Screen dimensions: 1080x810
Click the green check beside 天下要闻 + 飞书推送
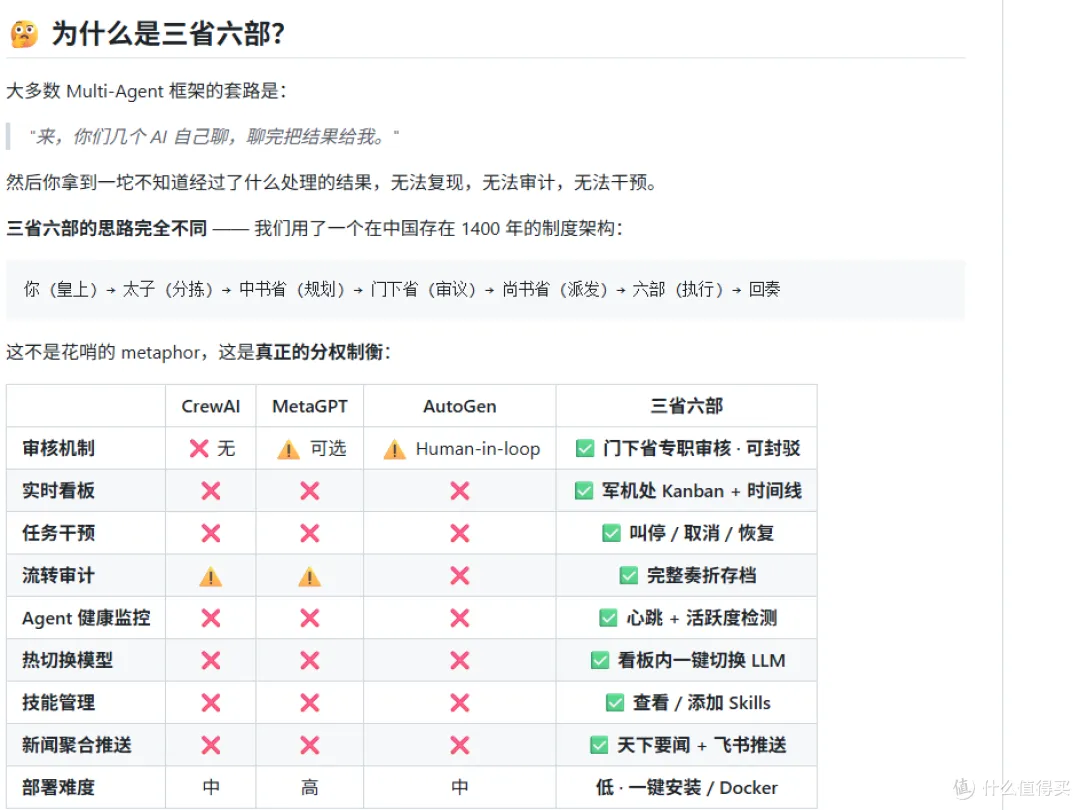click(599, 745)
